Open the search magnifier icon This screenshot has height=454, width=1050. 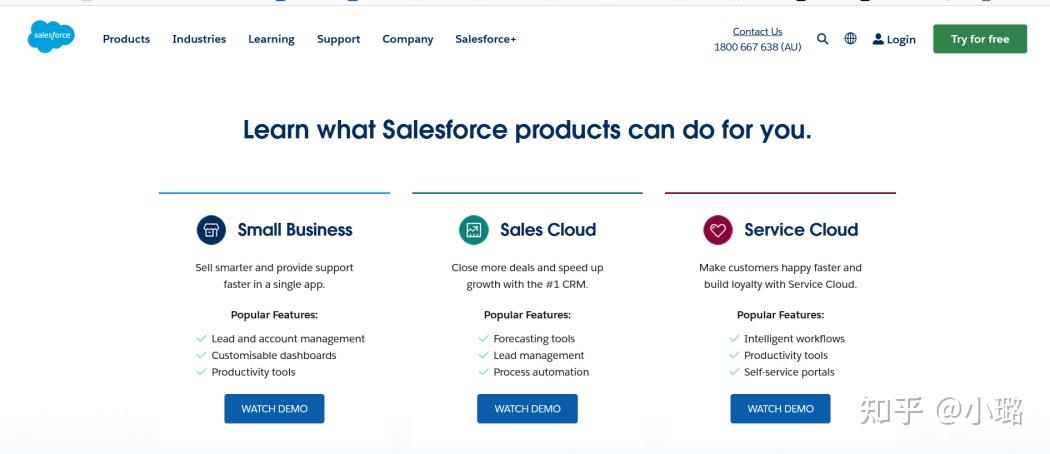click(822, 39)
